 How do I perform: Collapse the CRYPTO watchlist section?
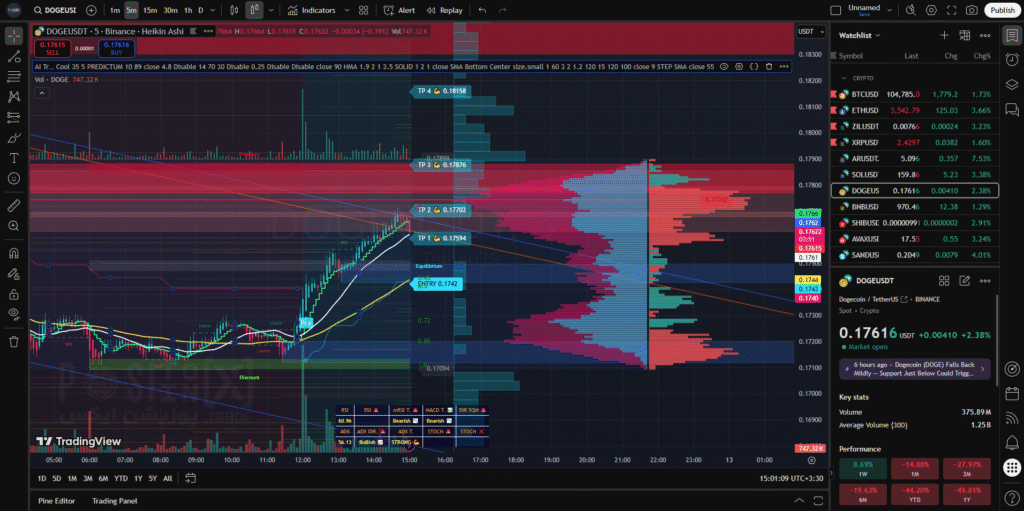(x=843, y=78)
